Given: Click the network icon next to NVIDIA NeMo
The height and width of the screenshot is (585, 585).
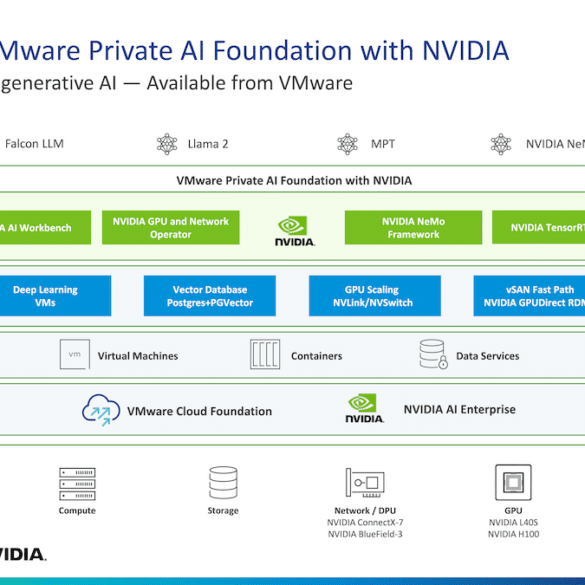Looking at the screenshot, I should point(501,144).
